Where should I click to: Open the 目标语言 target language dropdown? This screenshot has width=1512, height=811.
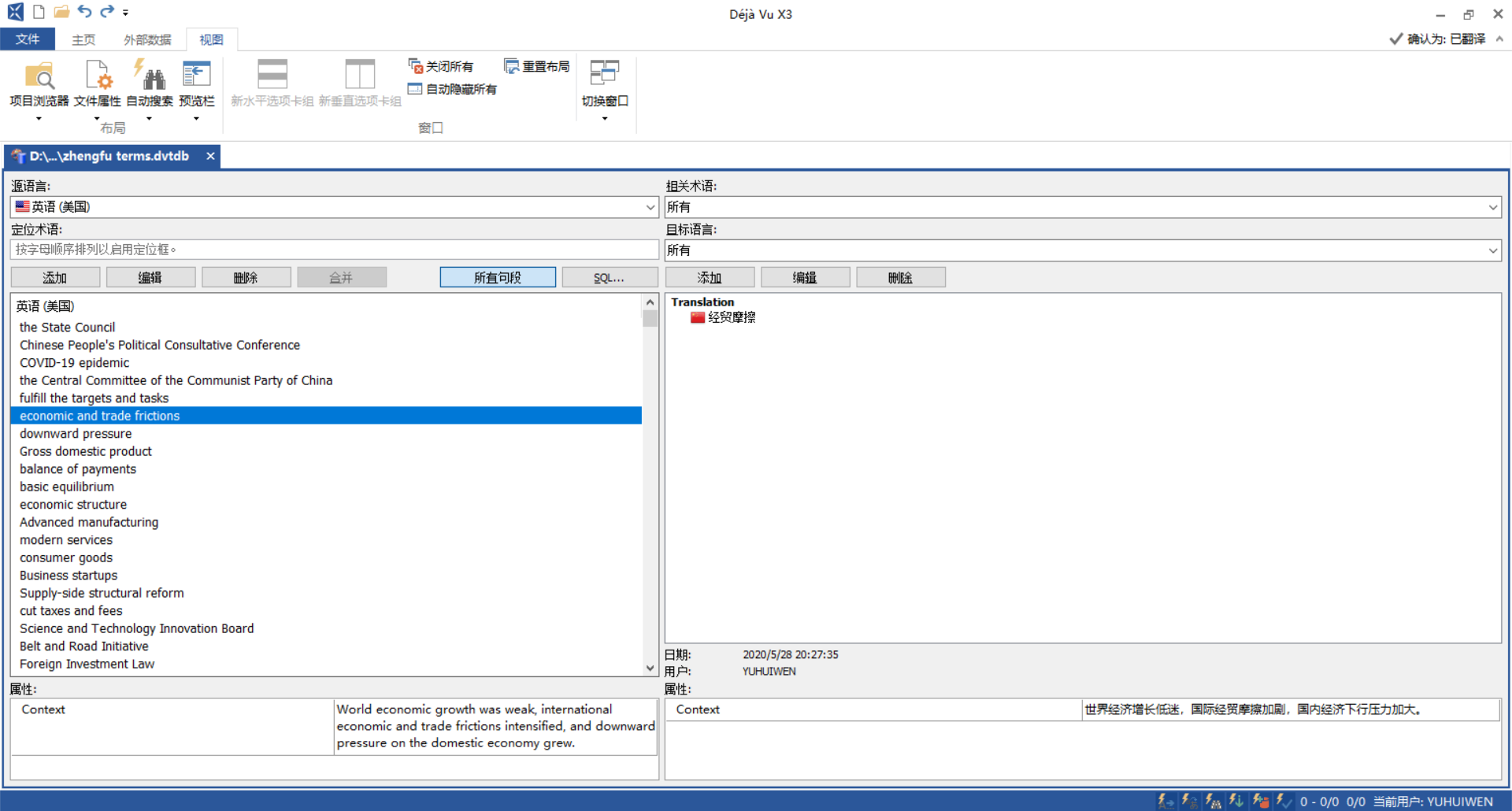point(1492,250)
